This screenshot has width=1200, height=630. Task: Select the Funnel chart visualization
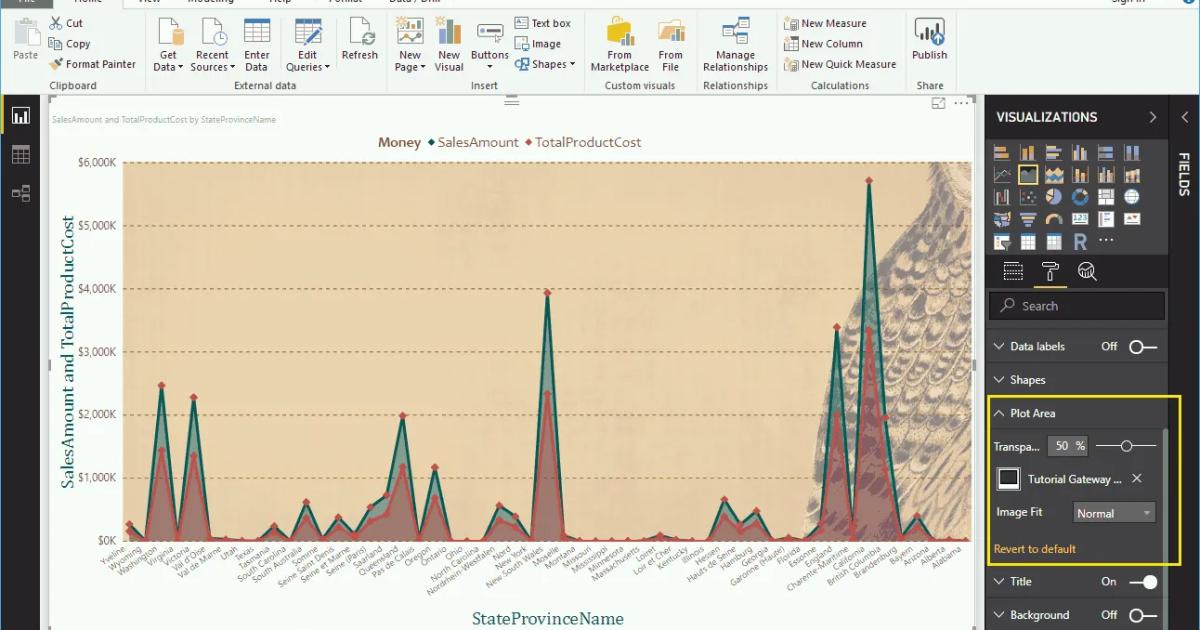tap(1028, 217)
